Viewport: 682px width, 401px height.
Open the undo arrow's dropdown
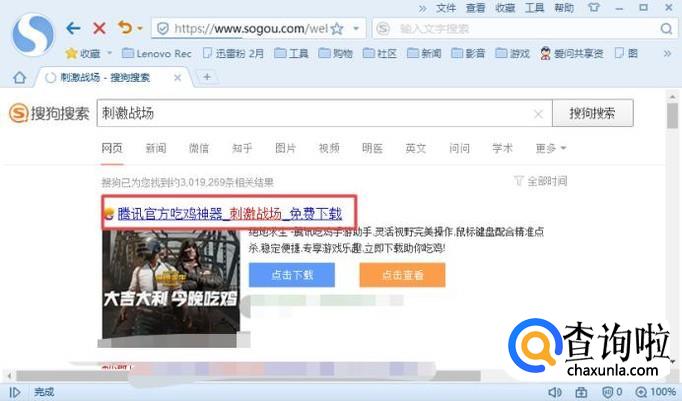[140, 29]
